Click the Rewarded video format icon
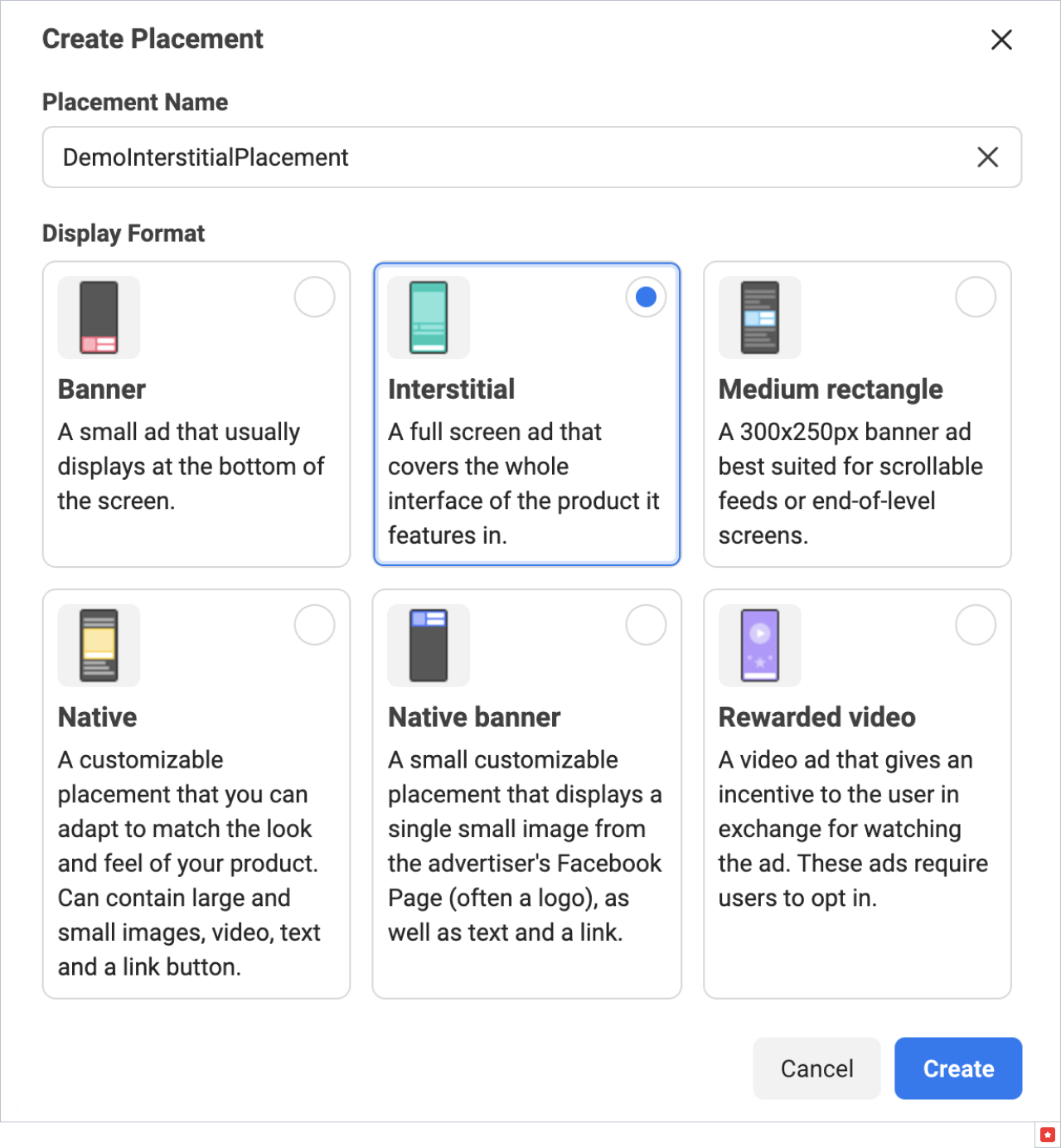This screenshot has width=1061, height=1148. (760, 645)
